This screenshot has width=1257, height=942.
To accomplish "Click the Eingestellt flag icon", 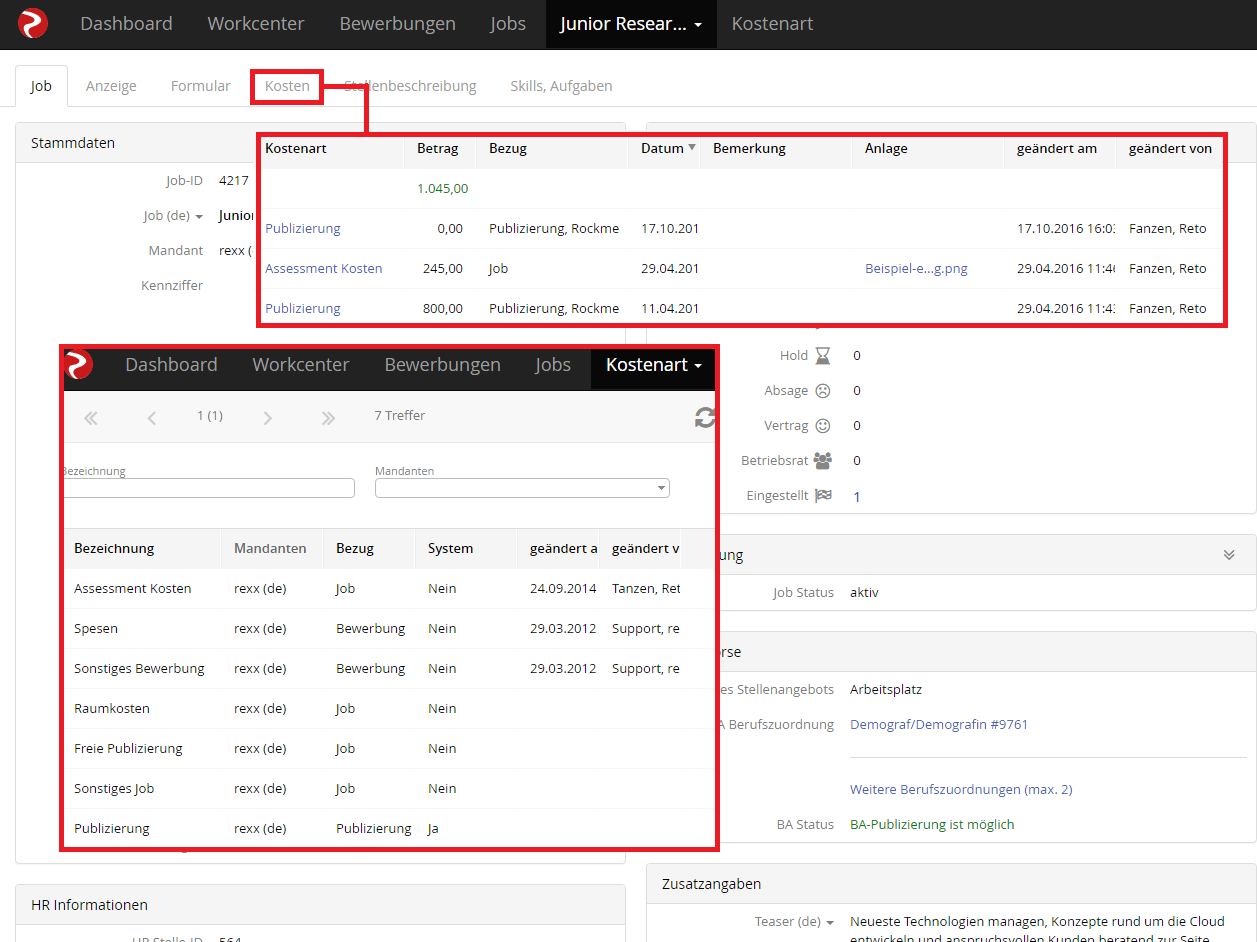I will 823,495.
